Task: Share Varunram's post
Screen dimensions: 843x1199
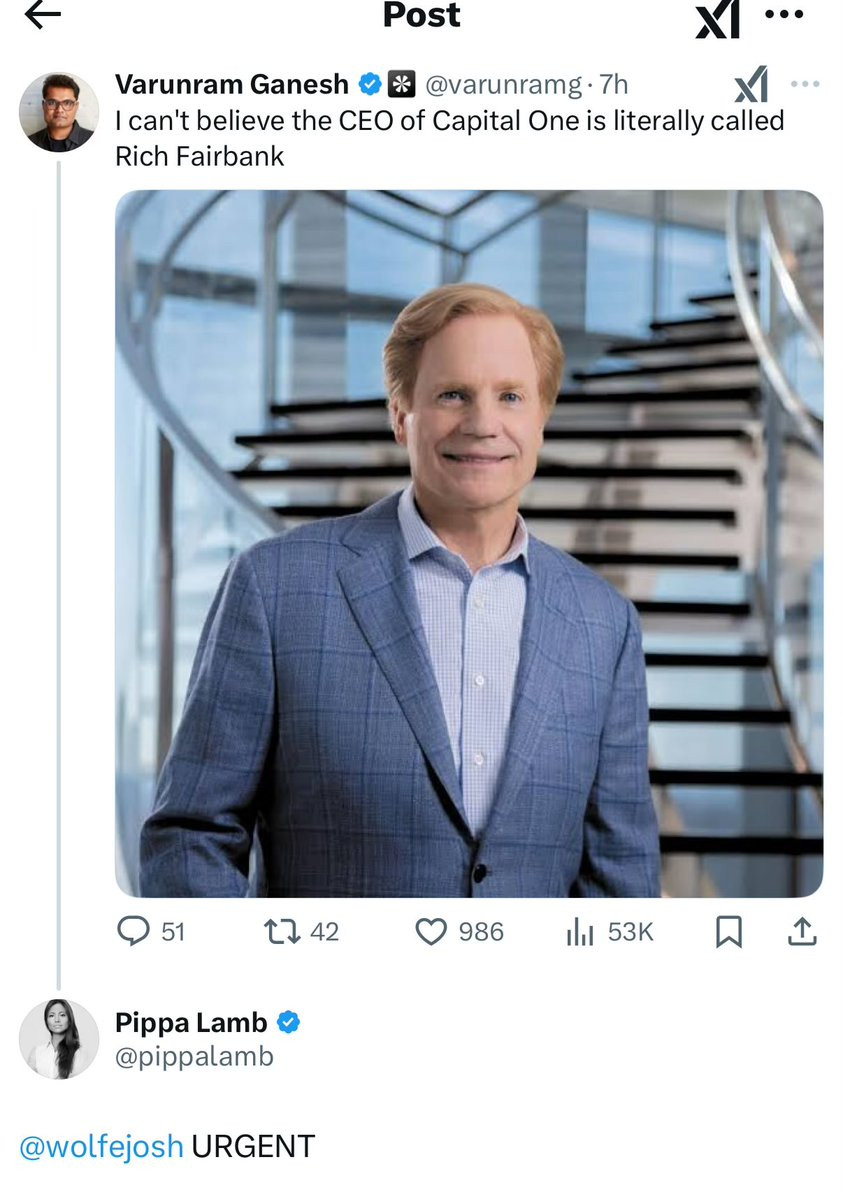Action: click(802, 932)
